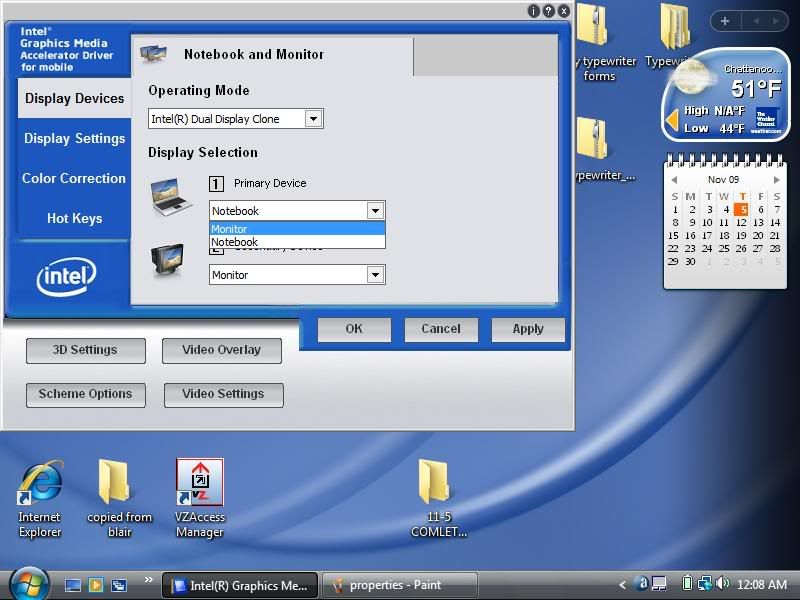
Task: Click the CRT monitor image icon
Action: point(167,260)
